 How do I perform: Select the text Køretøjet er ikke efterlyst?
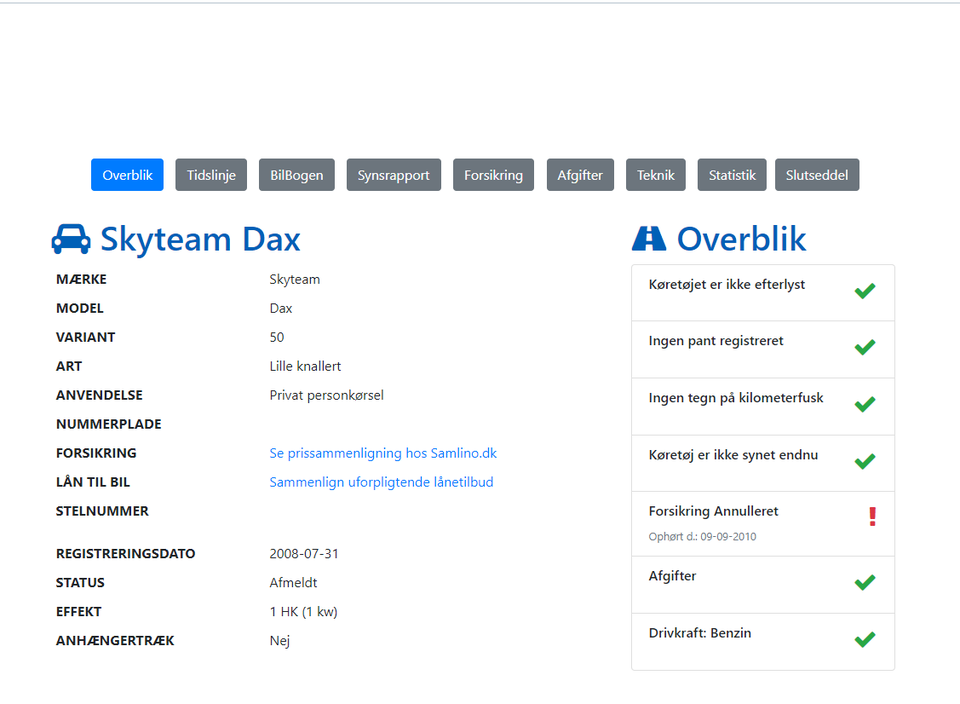click(x=727, y=285)
